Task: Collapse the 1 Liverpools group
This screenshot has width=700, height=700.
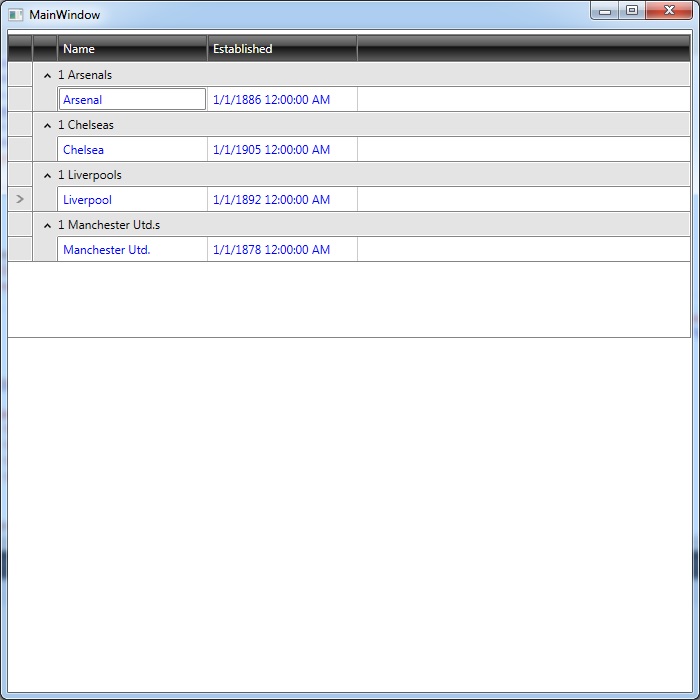Action: [x=47, y=175]
